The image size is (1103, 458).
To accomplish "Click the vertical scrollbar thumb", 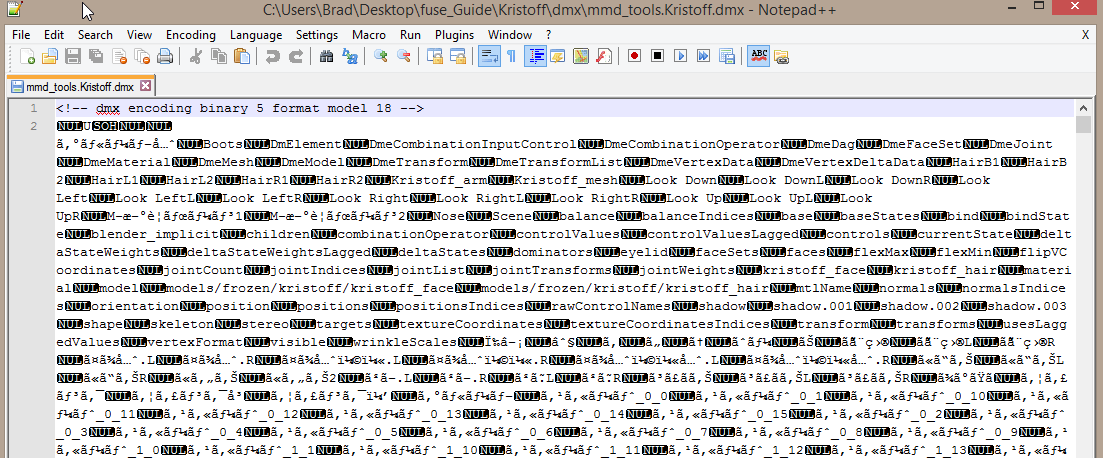I will click(x=1084, y=126).
